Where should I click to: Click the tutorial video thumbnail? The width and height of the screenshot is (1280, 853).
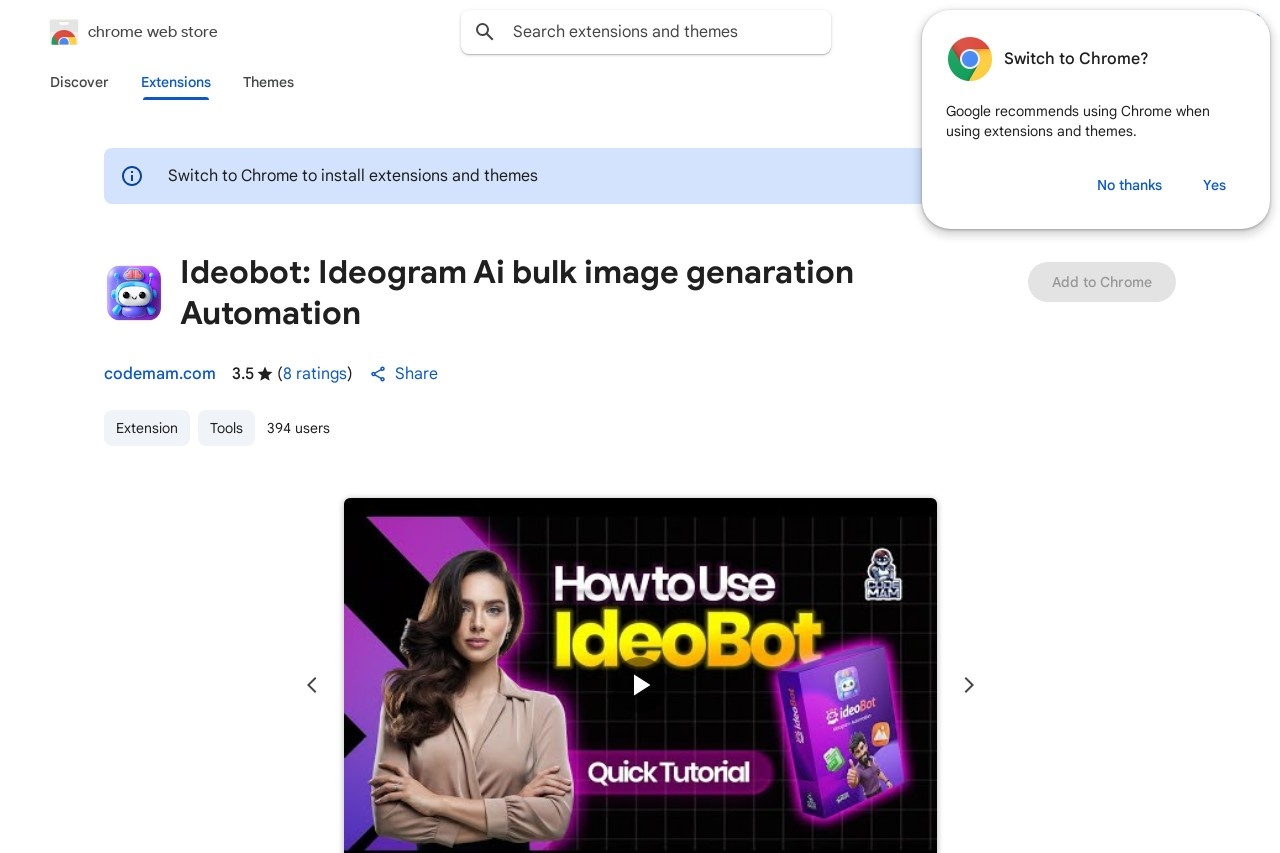coord(640,675)
